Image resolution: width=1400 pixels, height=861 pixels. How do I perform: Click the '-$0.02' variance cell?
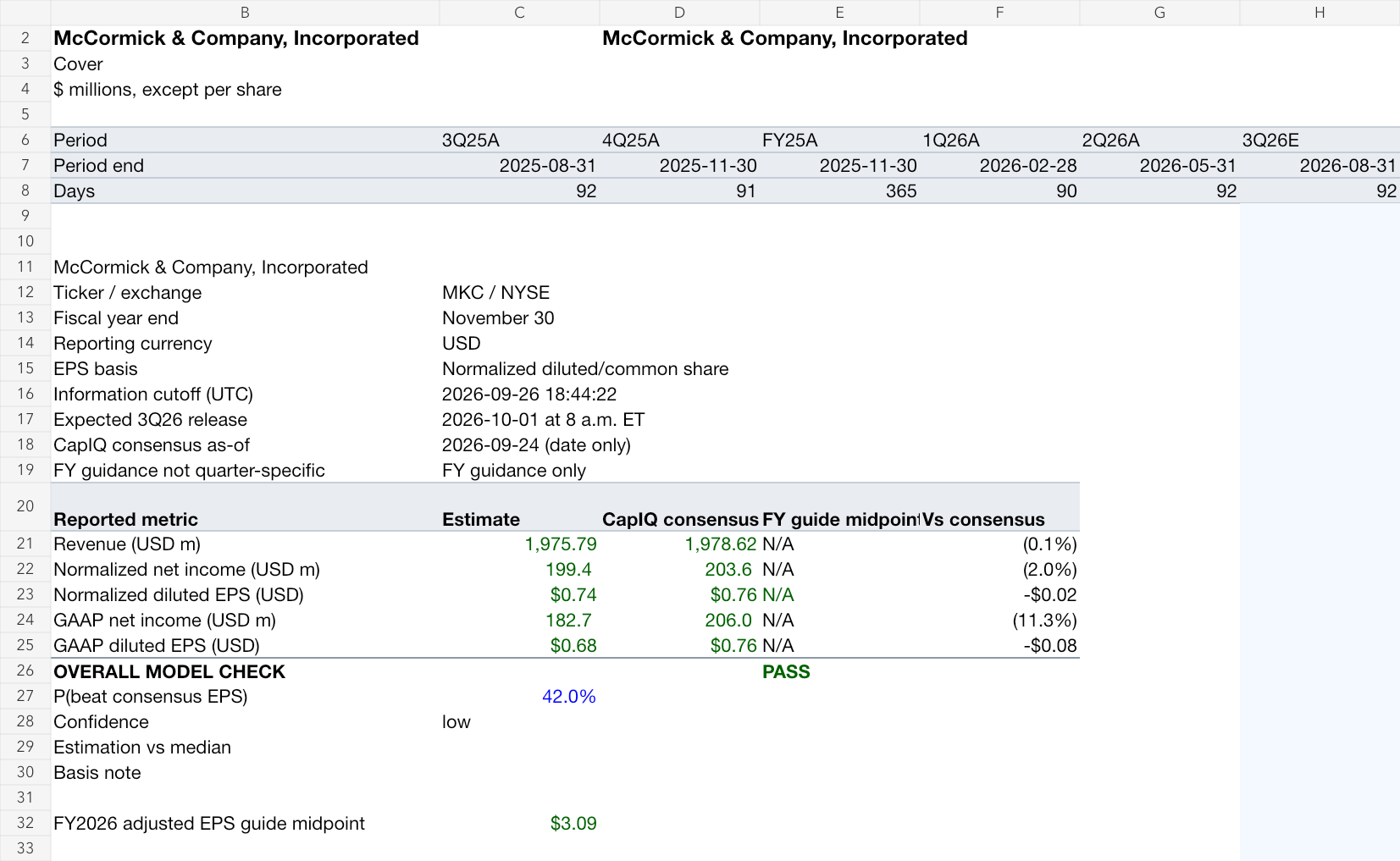[x=999, y=594]
